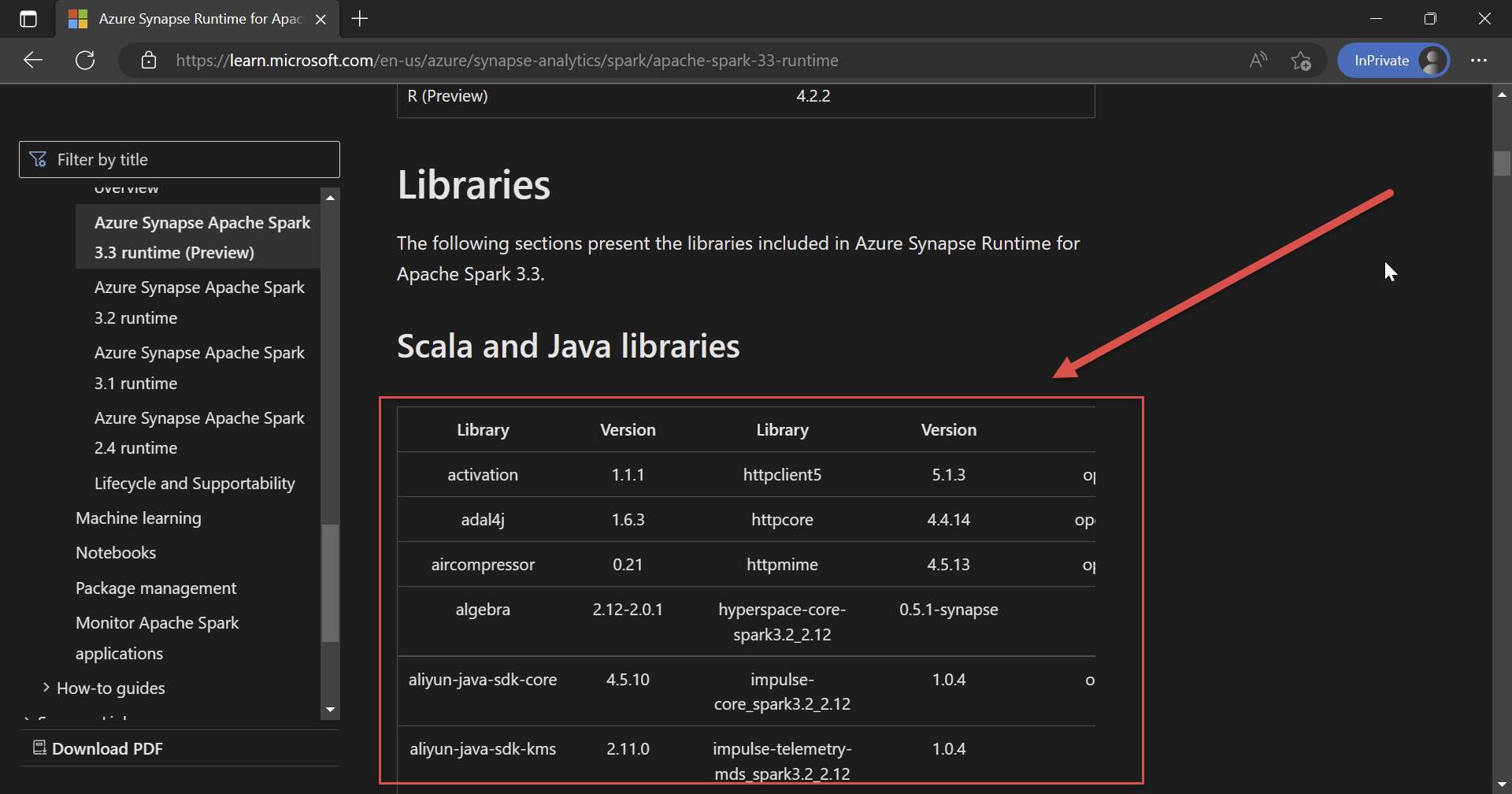Open the Package management sidebar item

click(x=156, y=588)
